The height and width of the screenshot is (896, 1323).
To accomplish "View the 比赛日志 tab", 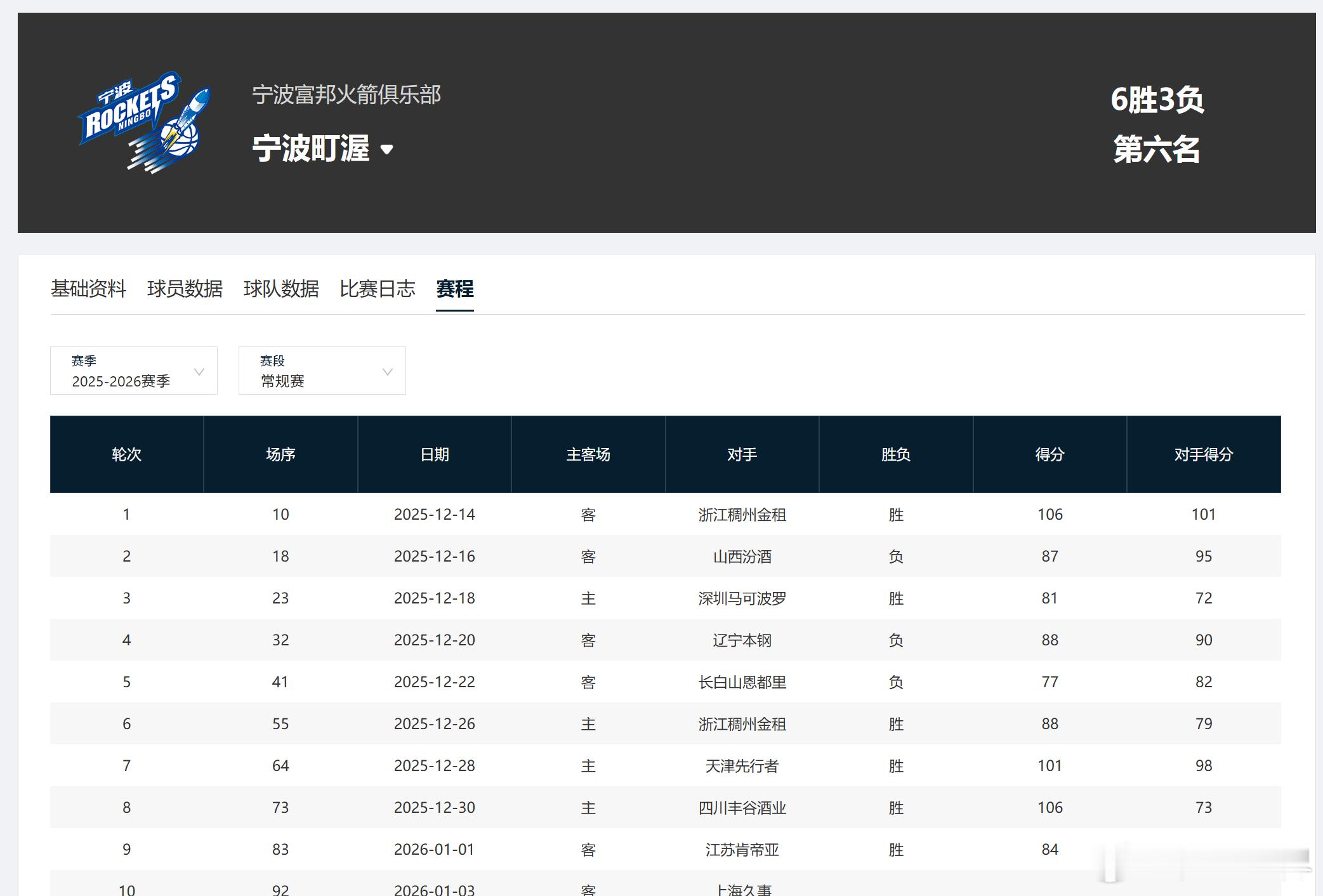I will tap(377, 289).
